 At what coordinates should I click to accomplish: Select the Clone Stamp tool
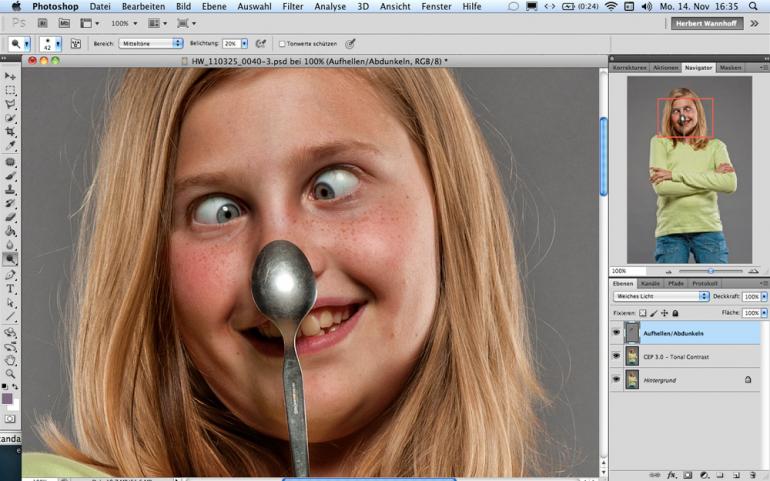(x=10, y=190)
